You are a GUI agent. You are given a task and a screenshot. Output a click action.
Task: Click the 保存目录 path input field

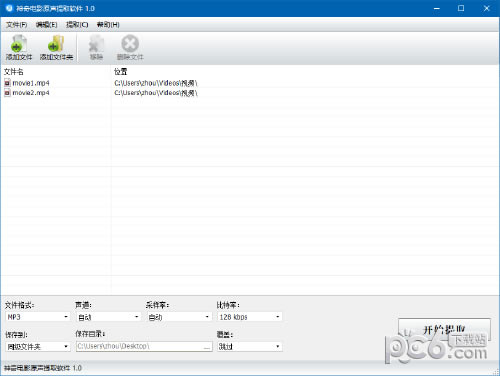pyautogui.click(x=139, y=347)
